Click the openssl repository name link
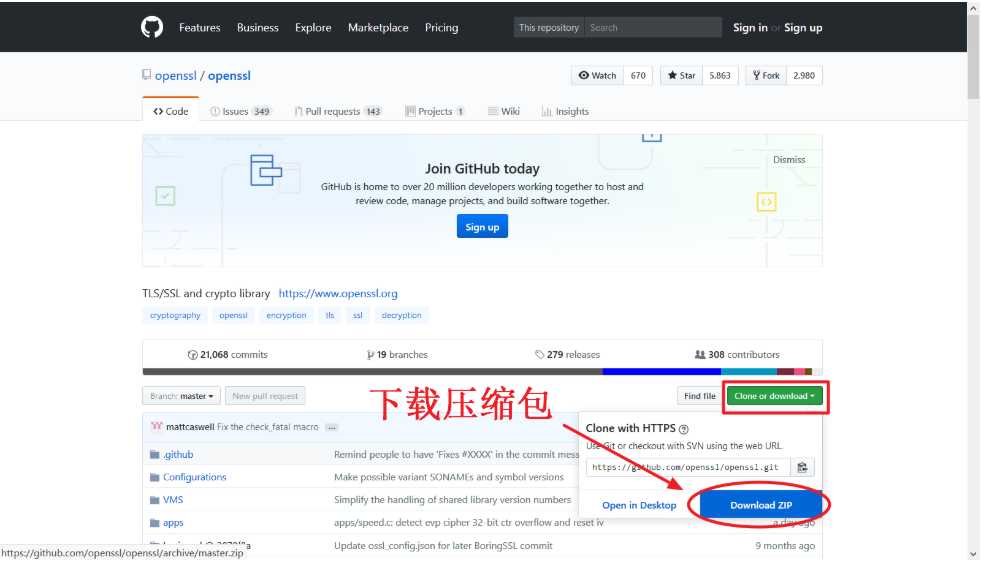 (229, 76)
